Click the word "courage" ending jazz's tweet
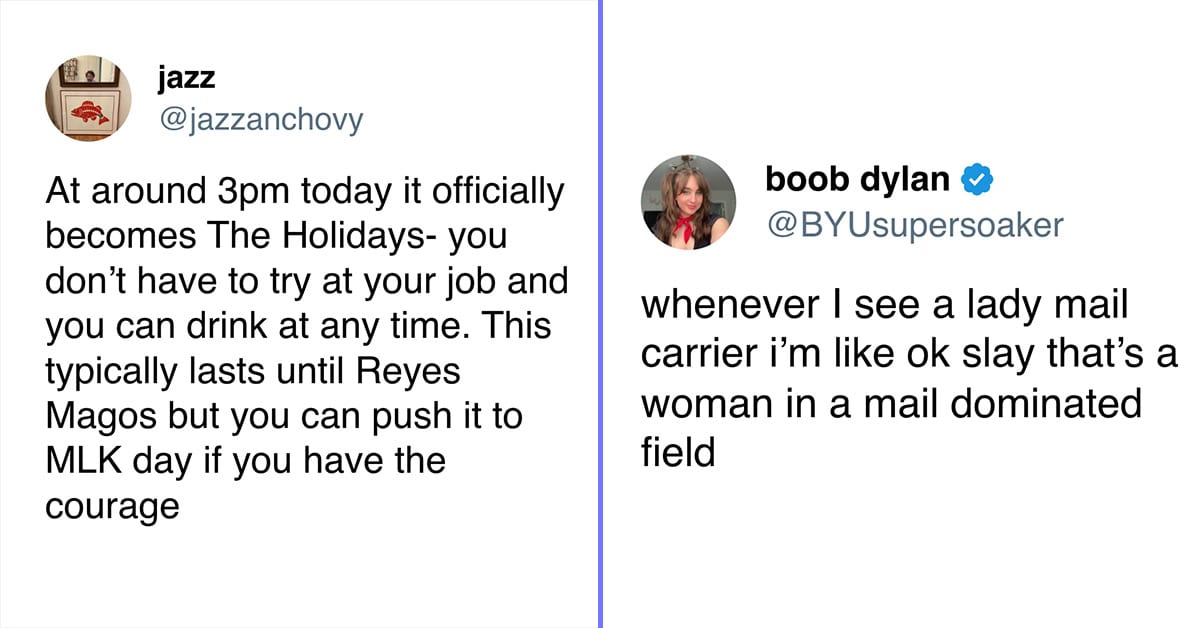Viewport: 1200px width, 628px height. pyautogui.click(x=112, y=507)
